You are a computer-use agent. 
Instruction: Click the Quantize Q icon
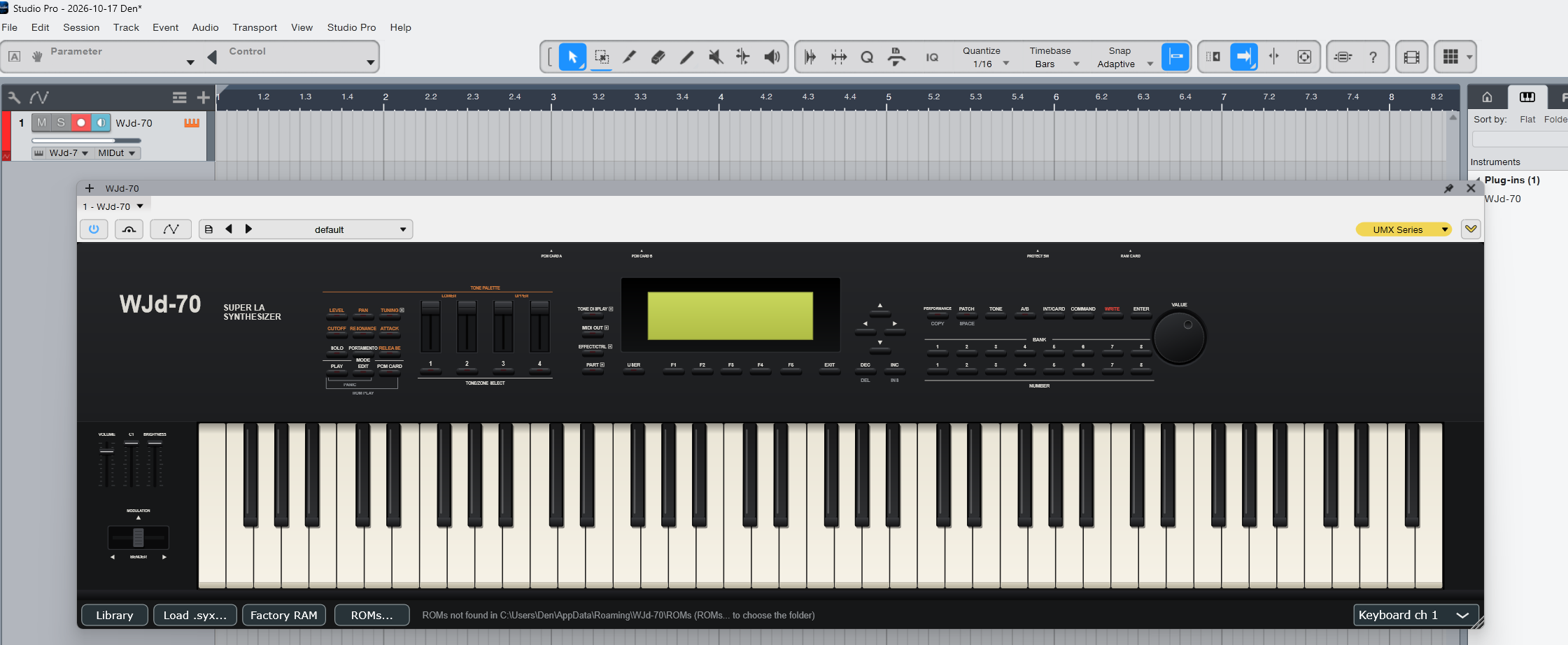[867, 57]
